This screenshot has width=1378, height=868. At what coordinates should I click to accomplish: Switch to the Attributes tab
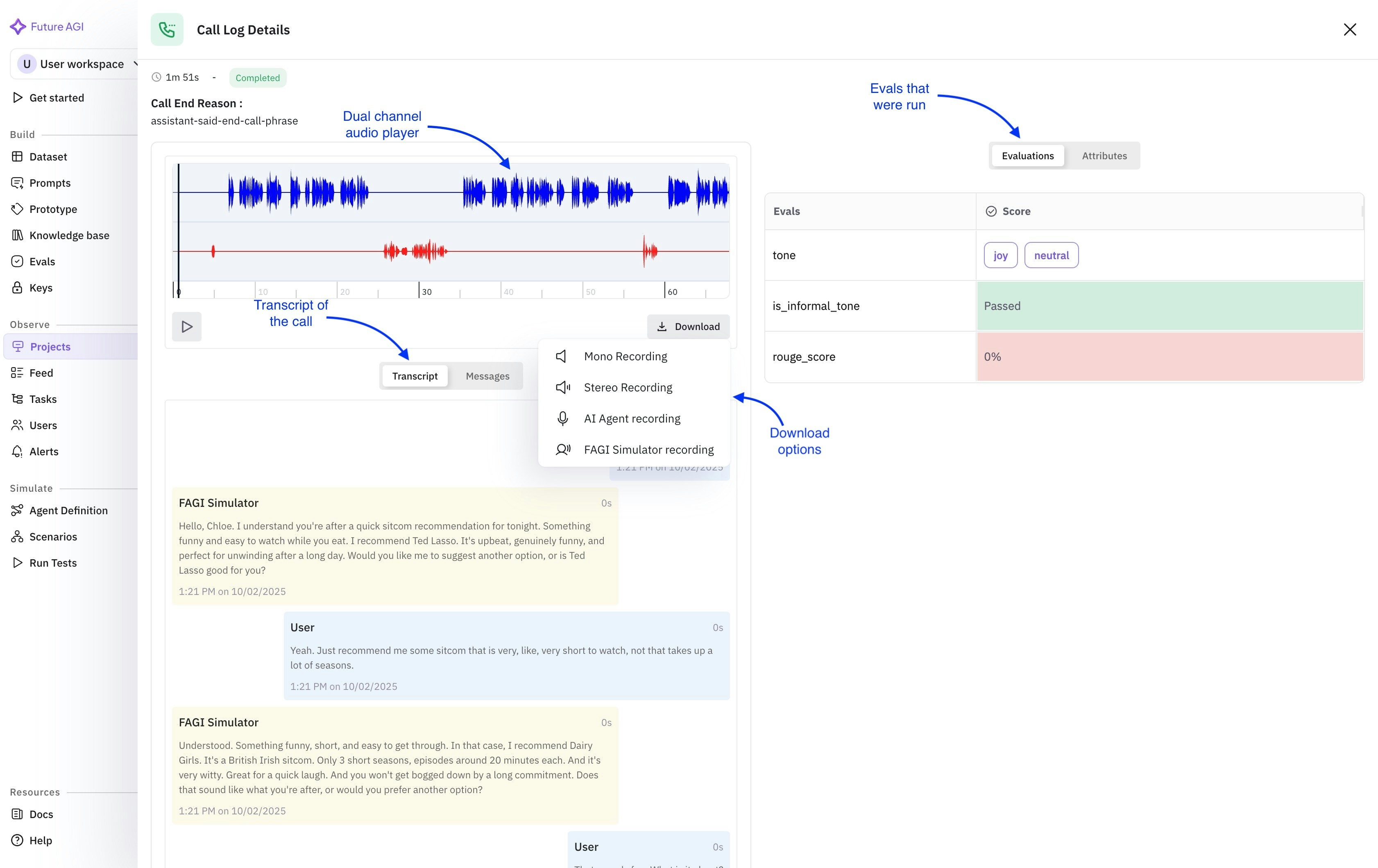pyautogui.click(x=1104, y=156)
